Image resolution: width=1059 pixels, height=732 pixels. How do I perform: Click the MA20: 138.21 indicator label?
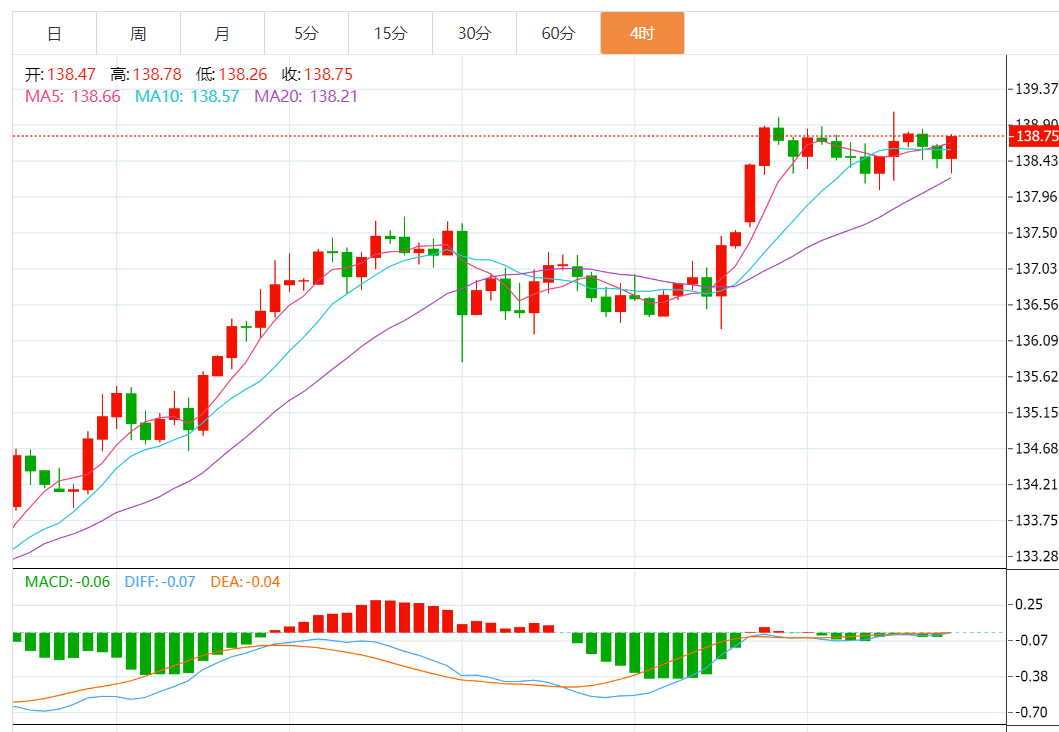pyautogui.click(x=305, y=96)
